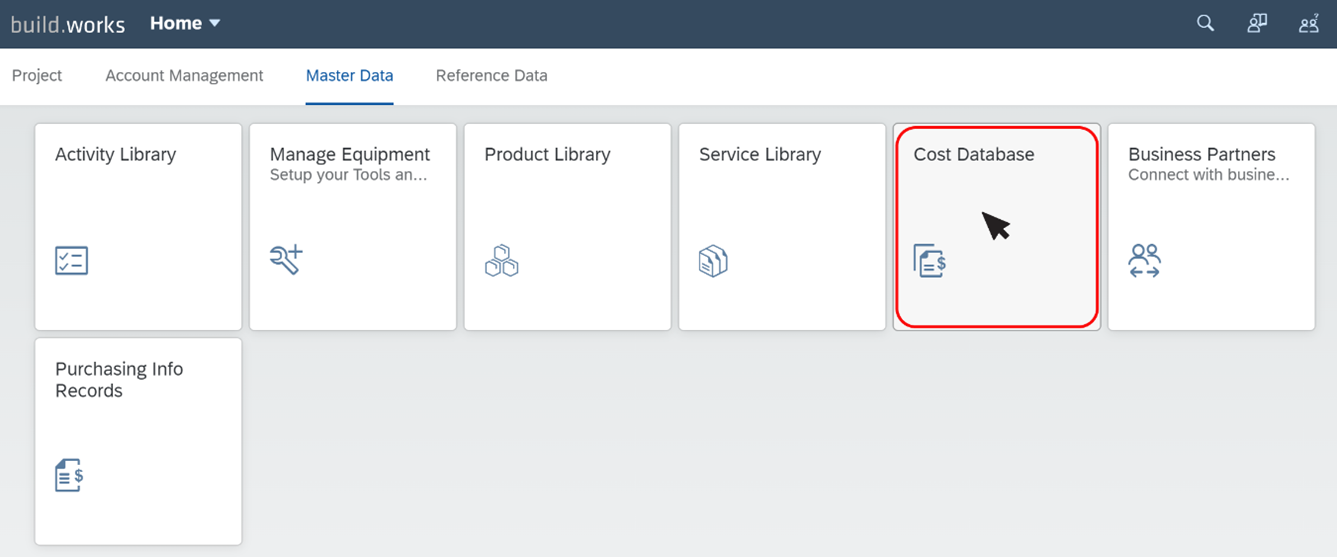Switch to the Project tab
The image size is (1337, 557).
(x=37, y=76)
